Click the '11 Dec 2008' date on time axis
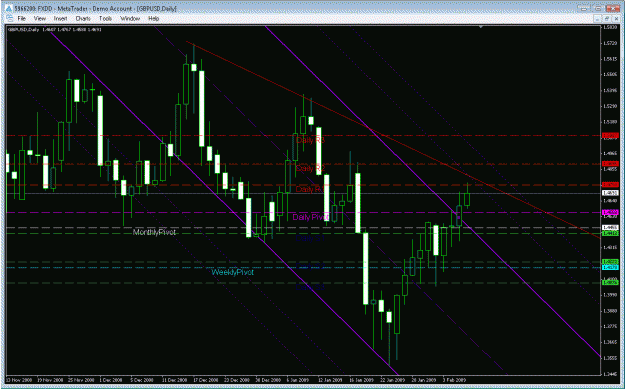Viewport: 625px width, 389px height. coord(175,379)
